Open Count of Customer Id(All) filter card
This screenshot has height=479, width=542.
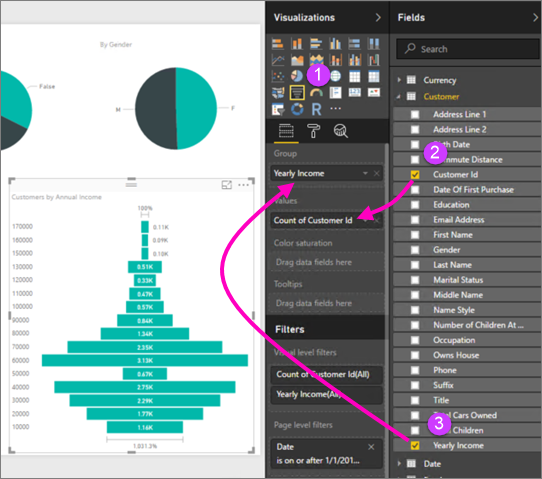327,375
